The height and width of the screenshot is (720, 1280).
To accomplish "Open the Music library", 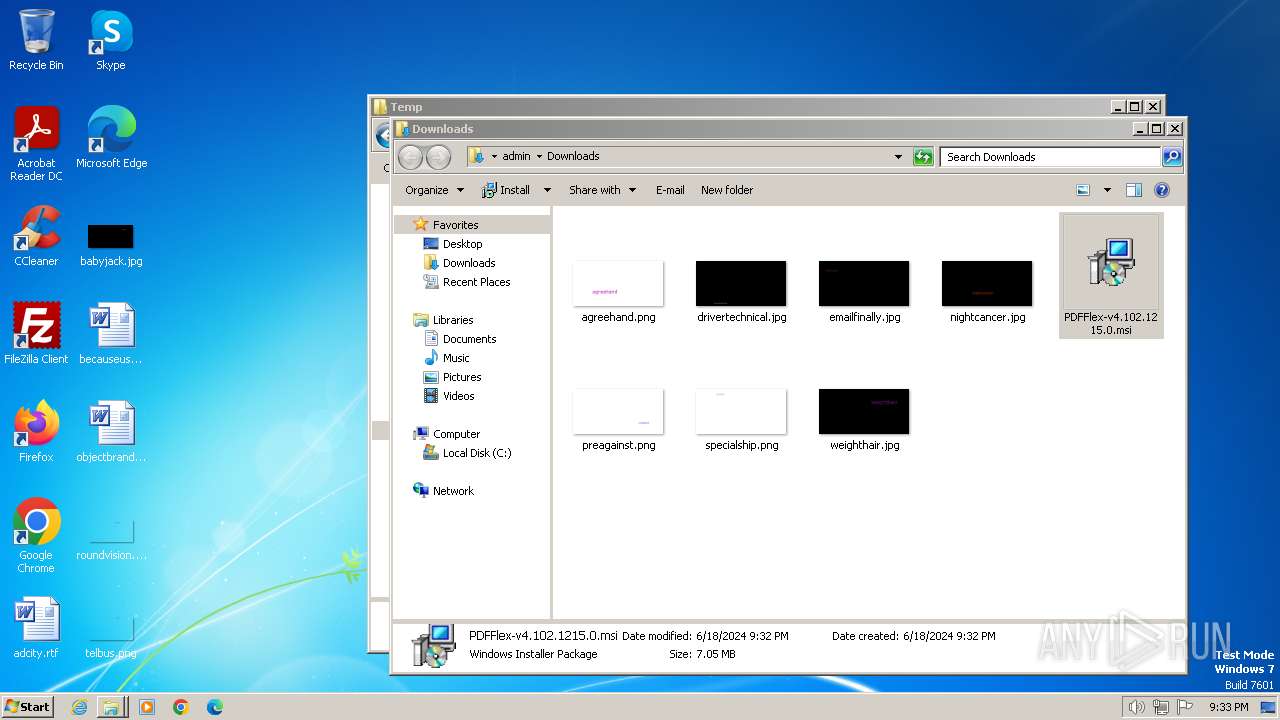I will (456, 358).
